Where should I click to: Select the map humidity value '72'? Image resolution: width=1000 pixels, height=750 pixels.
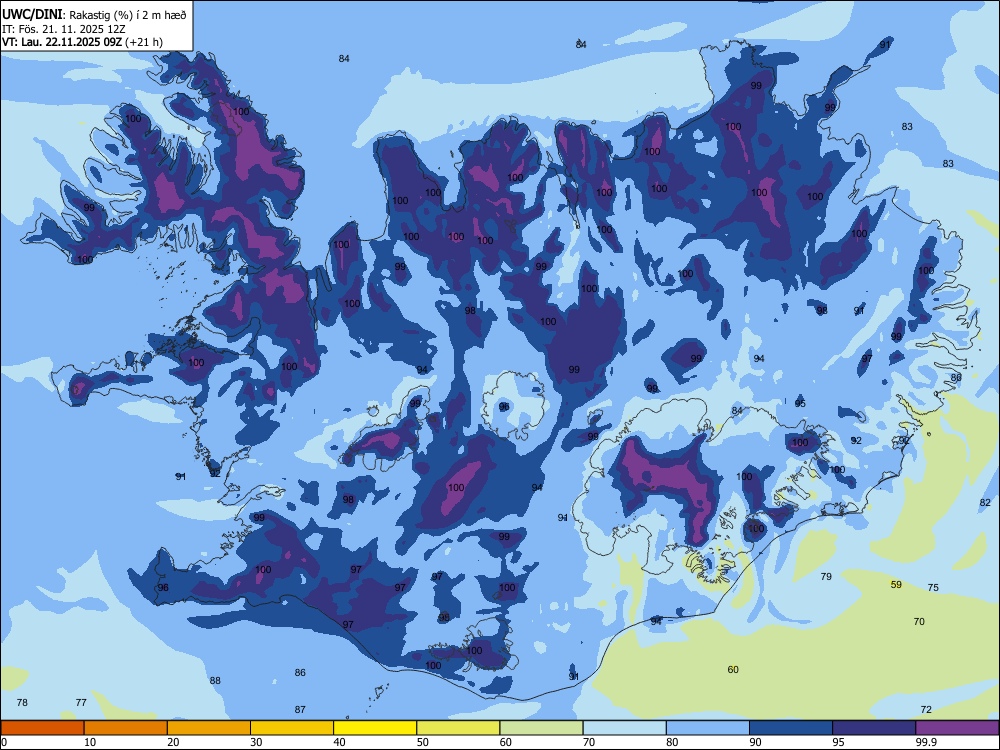coord(927,709)
